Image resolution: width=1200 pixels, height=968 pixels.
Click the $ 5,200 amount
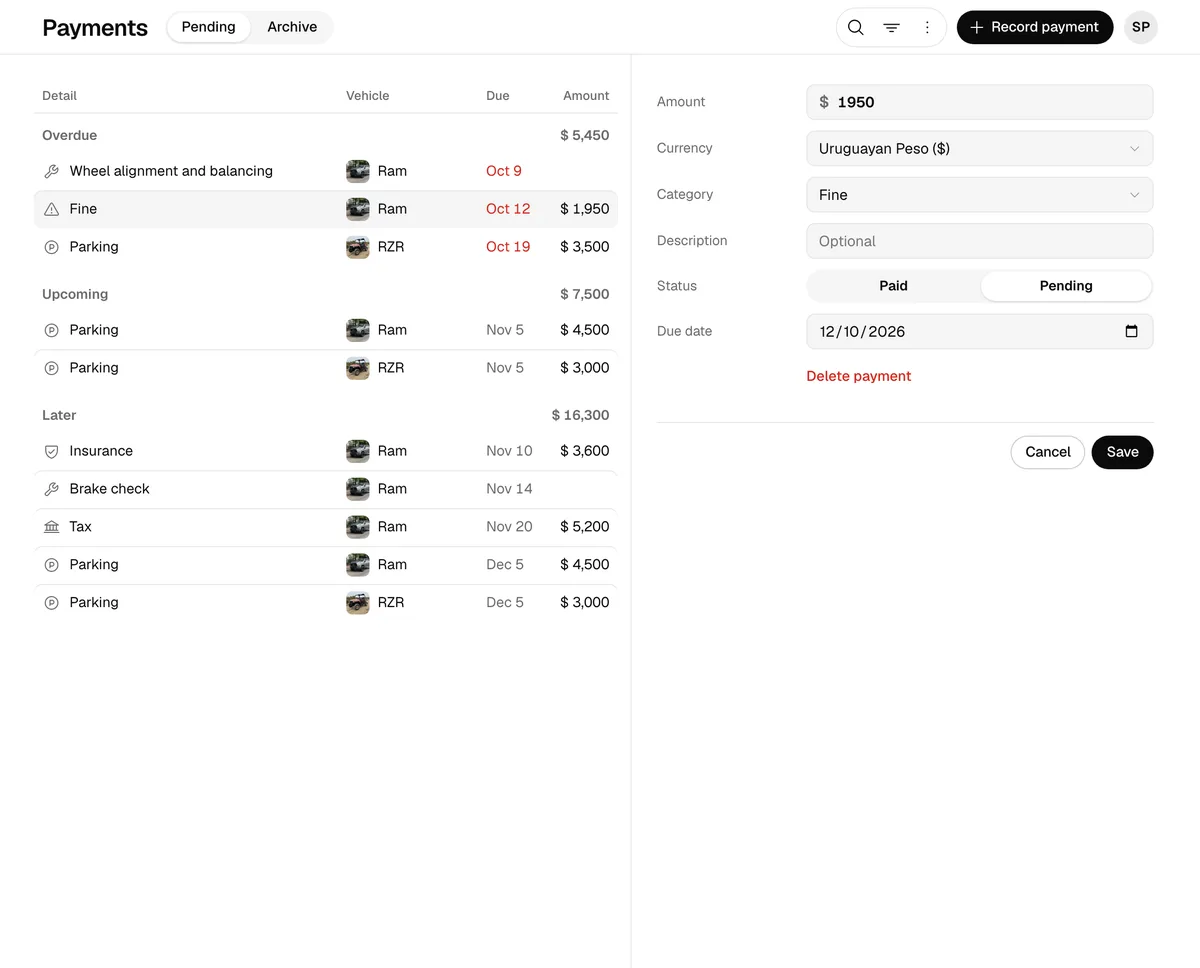[x=585, y=527]
